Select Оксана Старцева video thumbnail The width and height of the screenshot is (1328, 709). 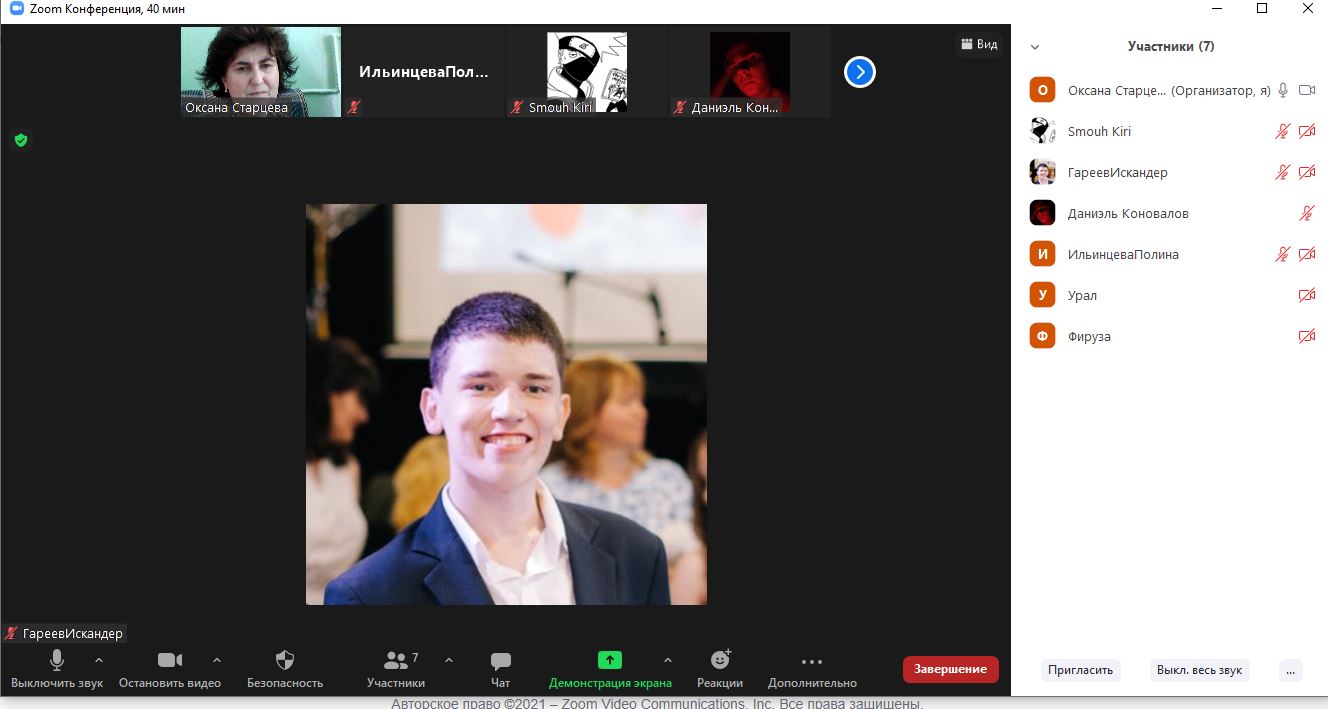261,72
